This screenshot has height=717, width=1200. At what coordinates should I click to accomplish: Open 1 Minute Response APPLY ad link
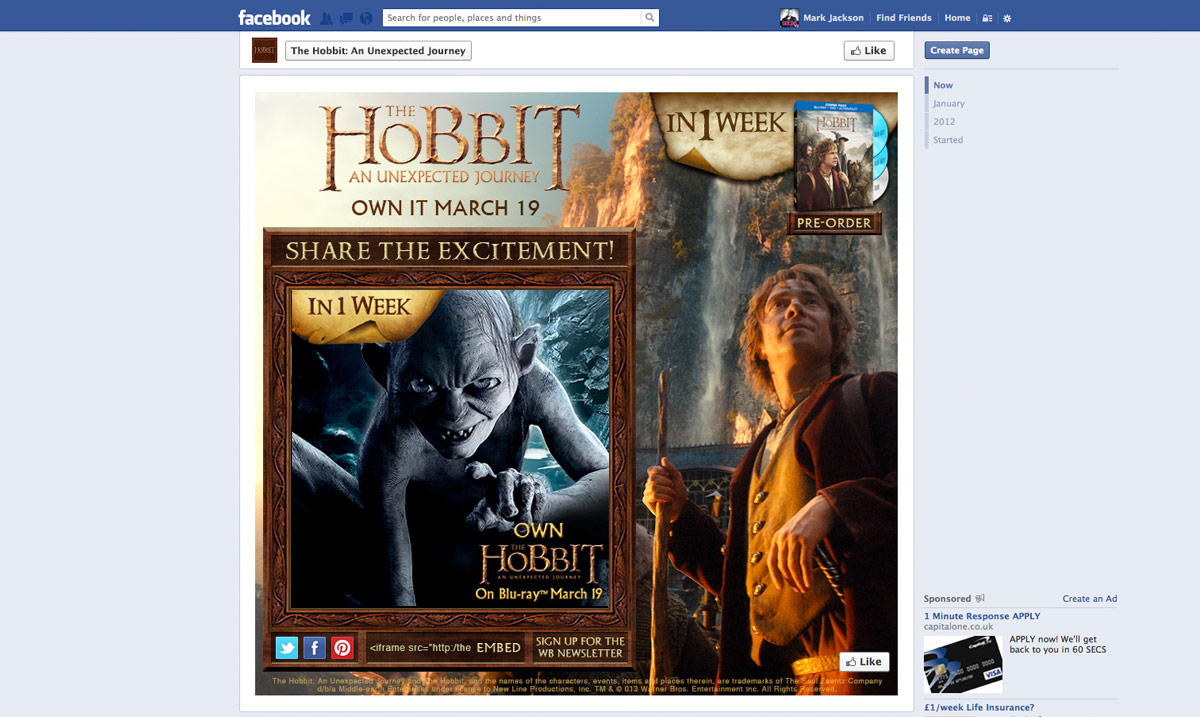tap(982, 616)
